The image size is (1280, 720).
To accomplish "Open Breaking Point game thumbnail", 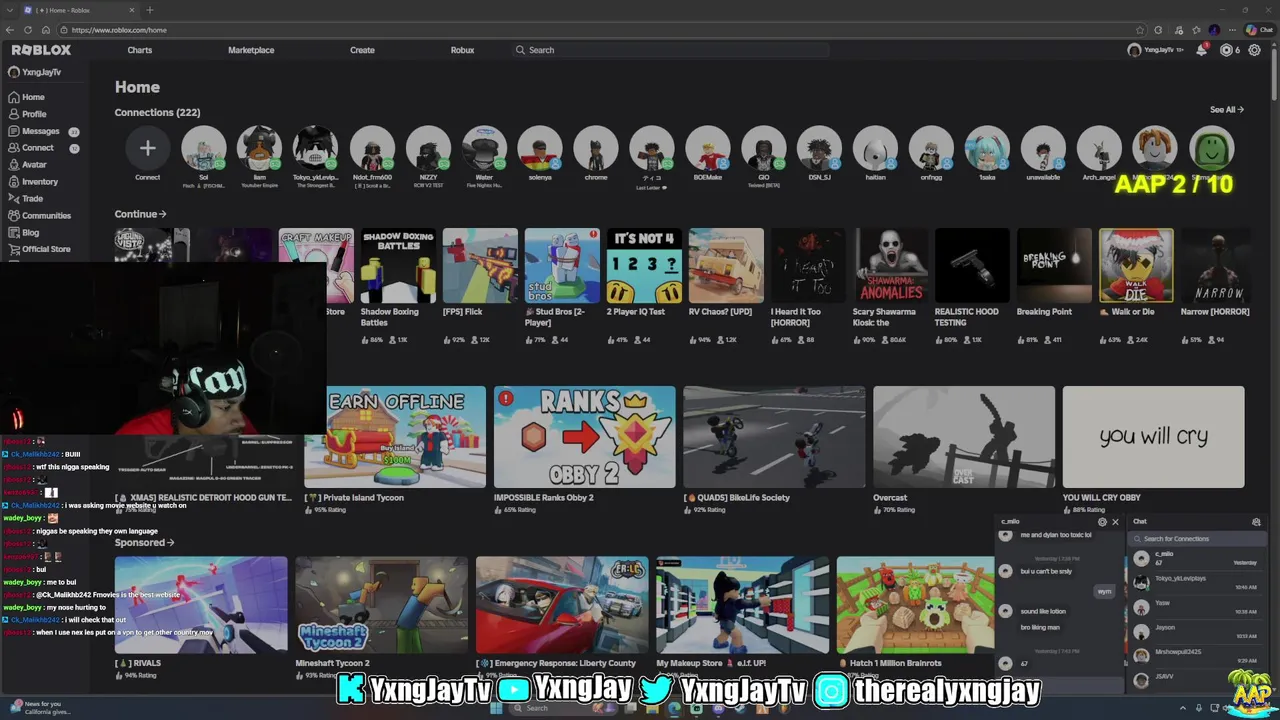I will tap(1054, 265).
